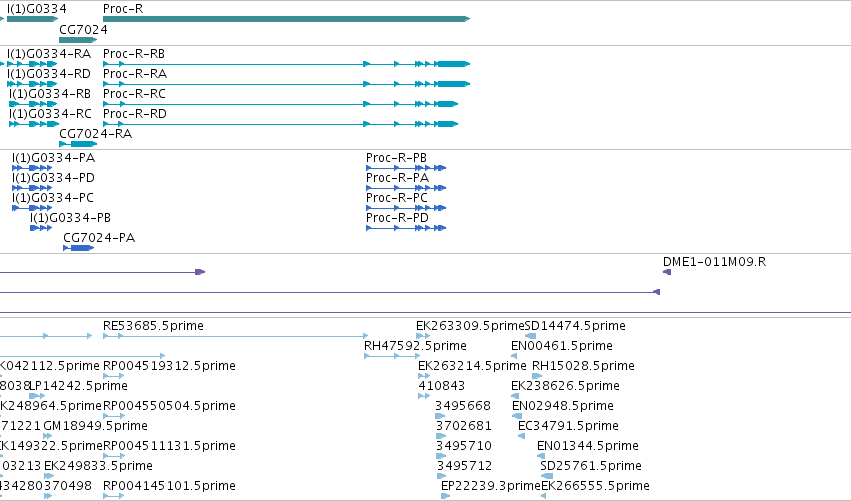The width and height of the screenshot is (851, 501).
Task: Select the EK263309.5prime EST feature
Action: click(423, 336)
